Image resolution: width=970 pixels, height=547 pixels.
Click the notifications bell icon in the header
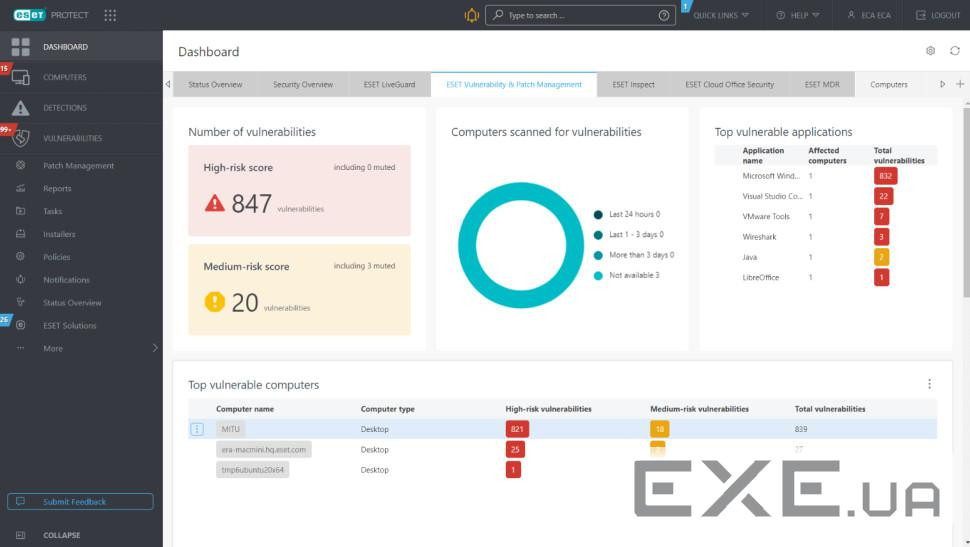click(471, 15)
